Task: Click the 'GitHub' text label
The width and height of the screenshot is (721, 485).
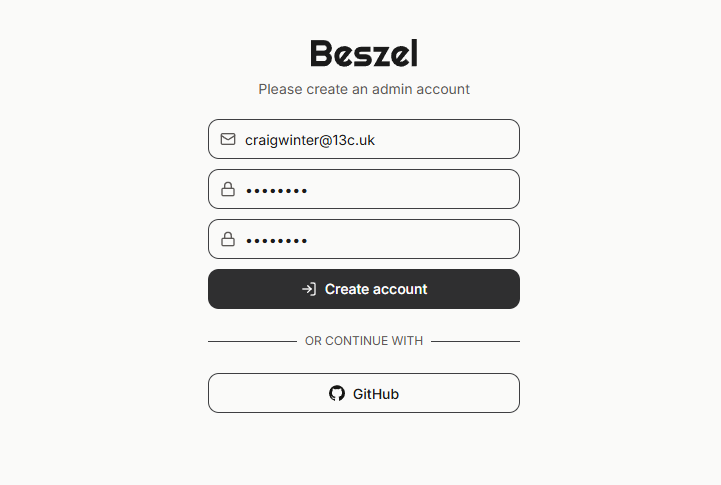Action: pyautogui.click(x=376, y=394)
